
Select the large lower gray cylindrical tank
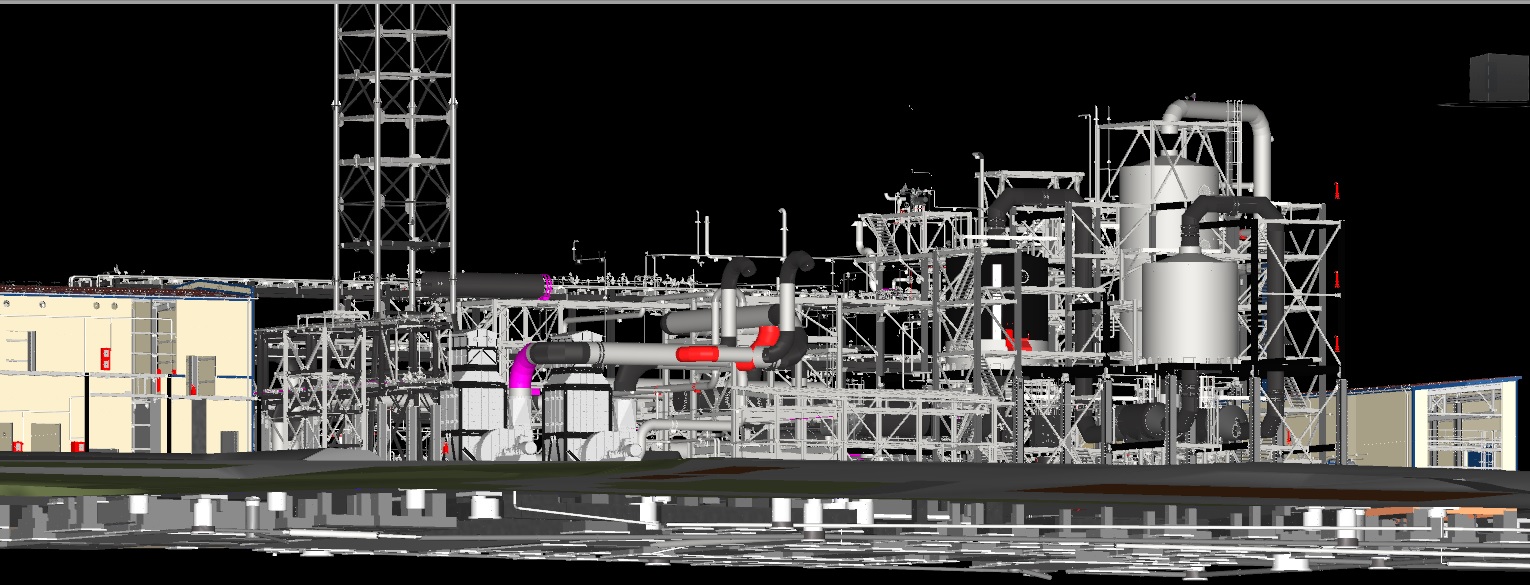point(1187,310)
